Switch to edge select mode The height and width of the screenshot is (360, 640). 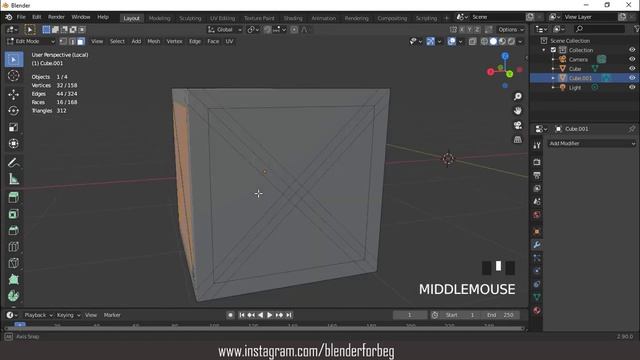pos(72,41)
